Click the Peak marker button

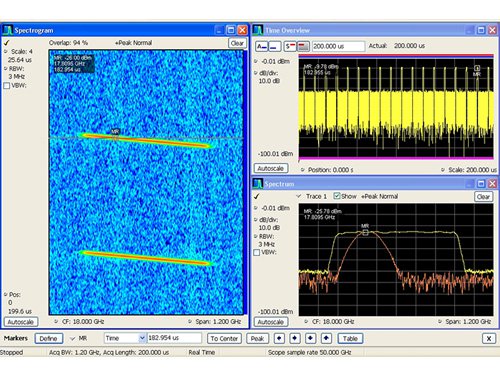[257, 338]
